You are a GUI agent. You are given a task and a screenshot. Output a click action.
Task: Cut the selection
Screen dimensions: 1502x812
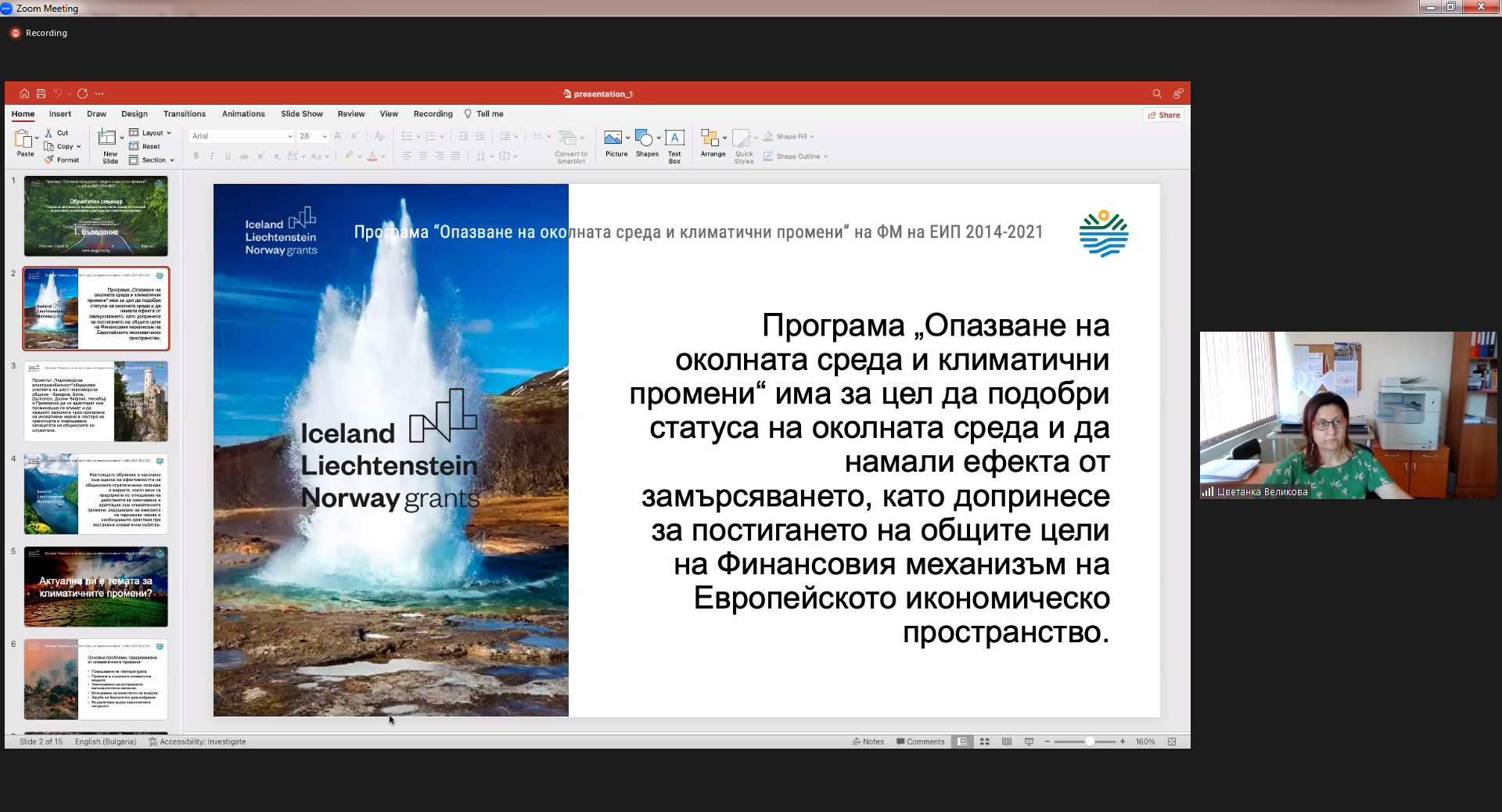tap(56, 133)
